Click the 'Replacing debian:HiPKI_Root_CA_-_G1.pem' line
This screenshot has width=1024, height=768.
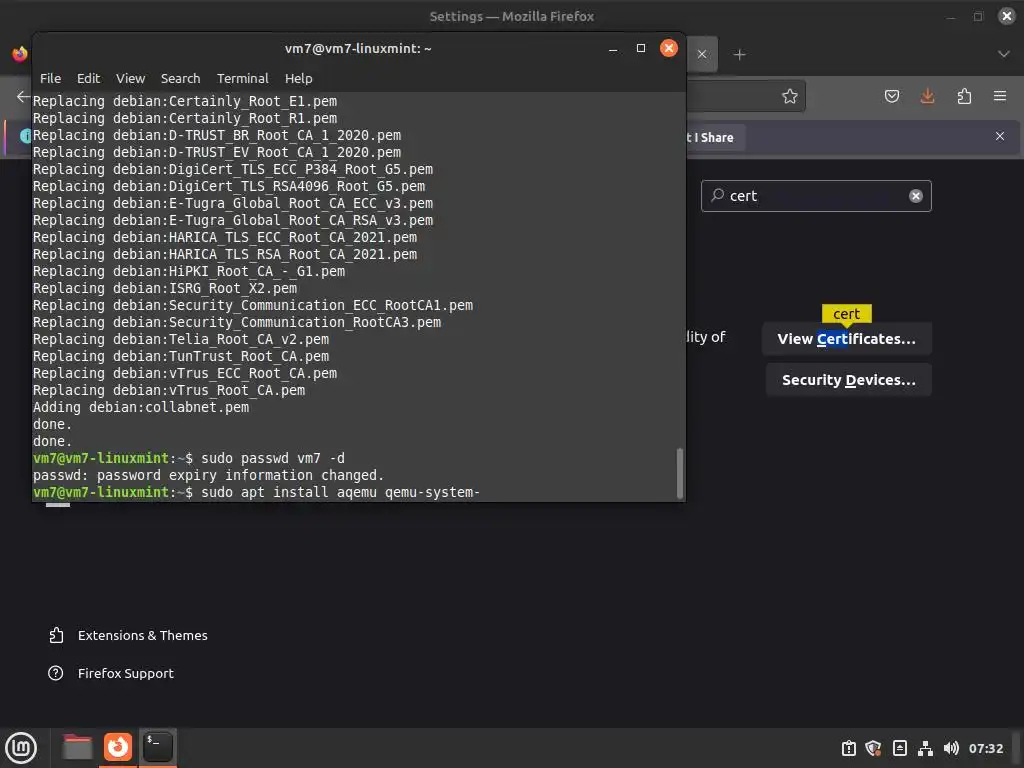point(189,272)
